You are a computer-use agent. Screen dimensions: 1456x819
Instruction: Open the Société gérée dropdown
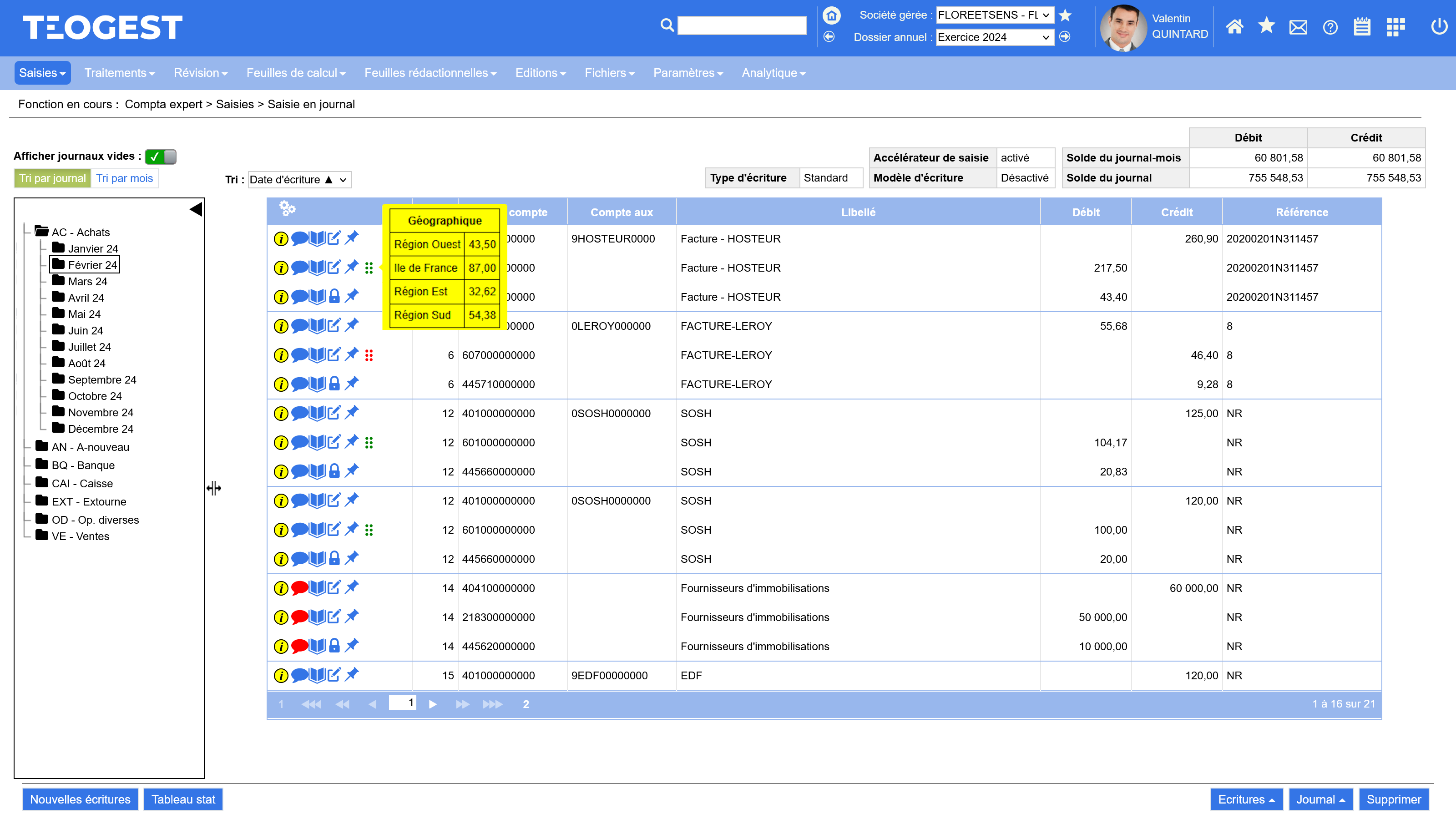pos(995,15)
